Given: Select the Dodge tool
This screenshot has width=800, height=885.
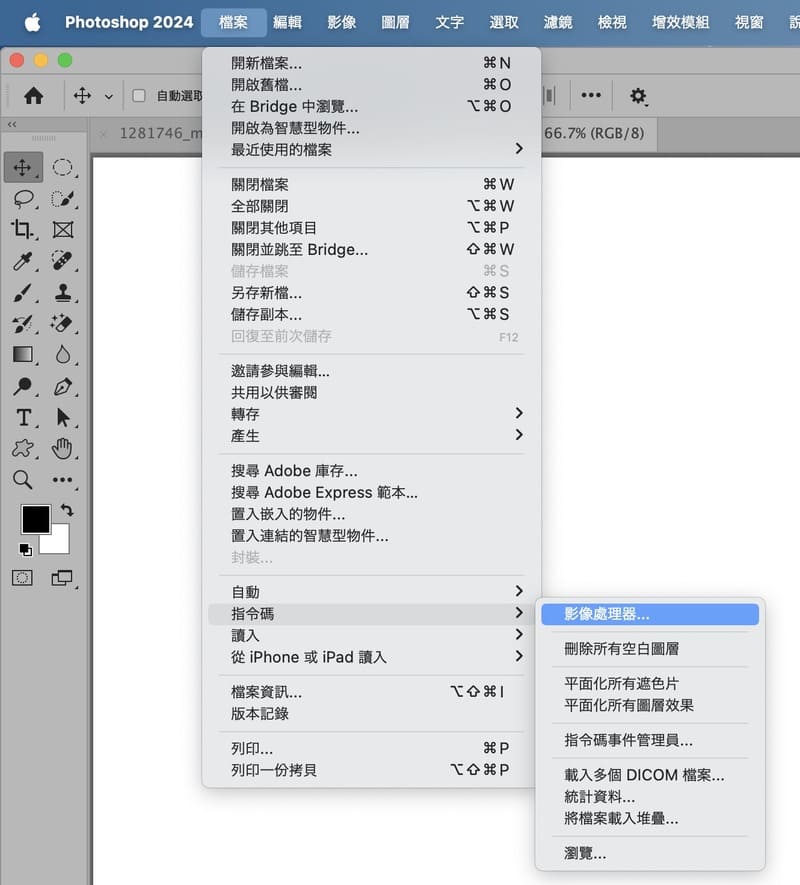Looking at the screenshot, I should click(x=23, y=386).
